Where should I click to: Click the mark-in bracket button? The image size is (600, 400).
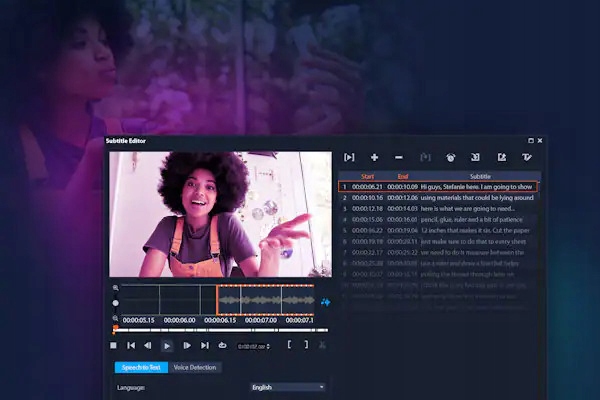click(x=290, y=345)
